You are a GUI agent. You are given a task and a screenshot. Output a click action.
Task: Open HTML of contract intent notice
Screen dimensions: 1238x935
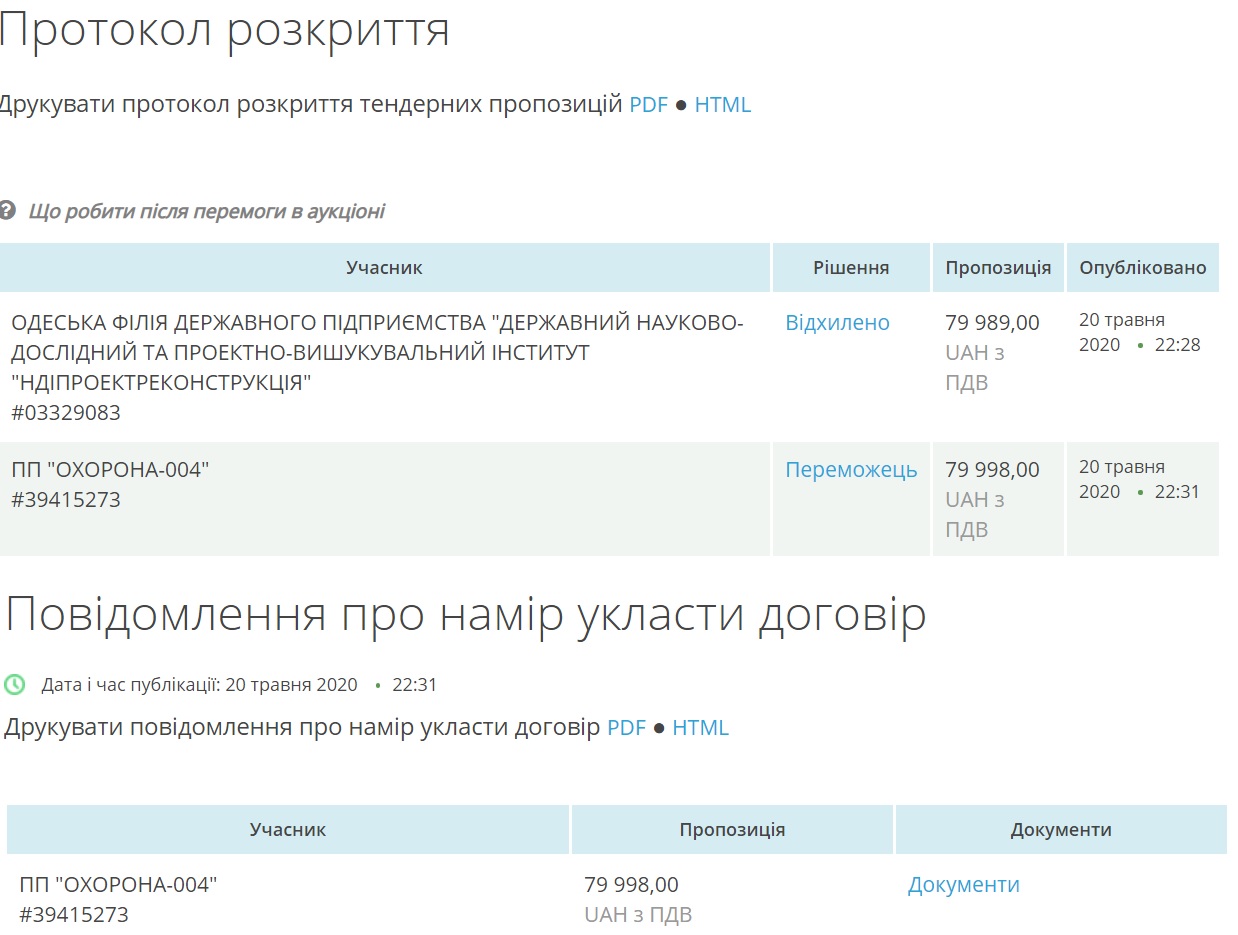click(x=700, y=728)
